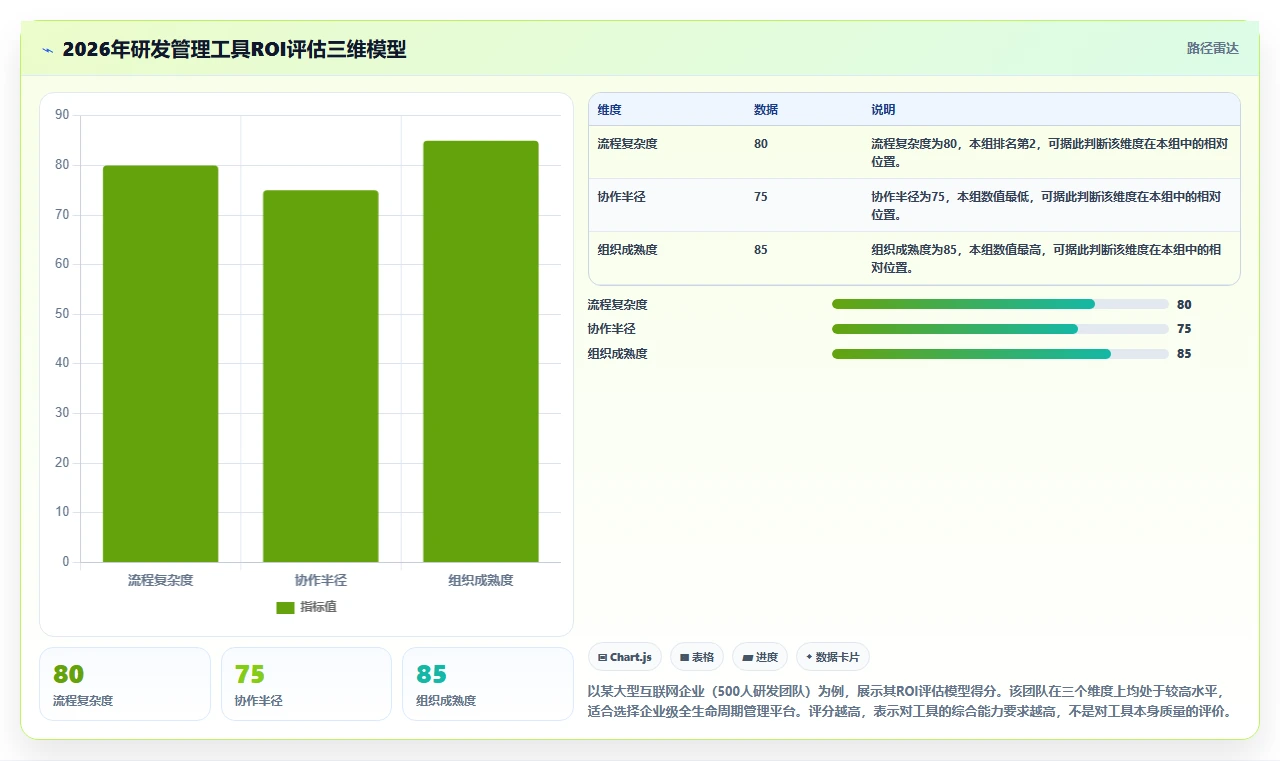Click the 85 value beside the progress bar
Viewport: 1280px width, 761px height.
pyautogui.click(x=1184, y=353)
